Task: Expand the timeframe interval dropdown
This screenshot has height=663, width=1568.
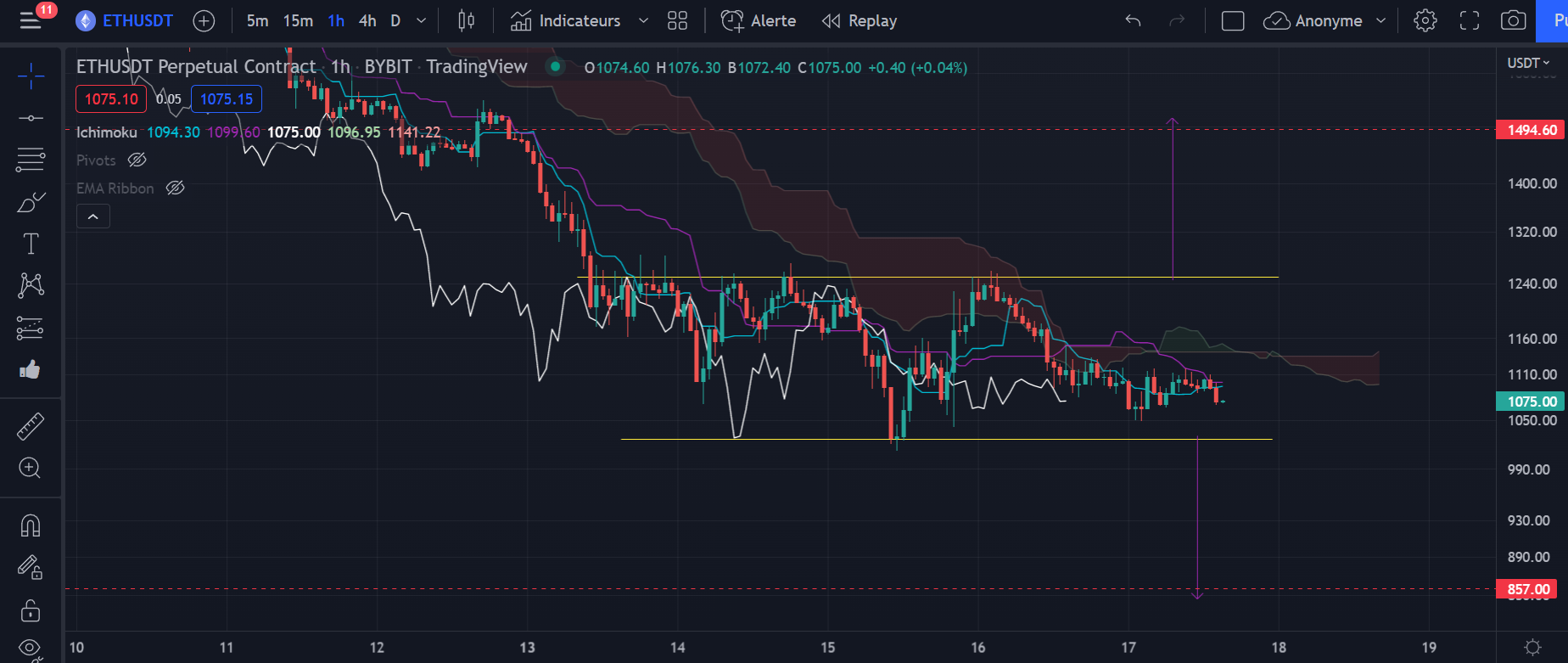Action: pyautogui.click(x=421, y=21)
